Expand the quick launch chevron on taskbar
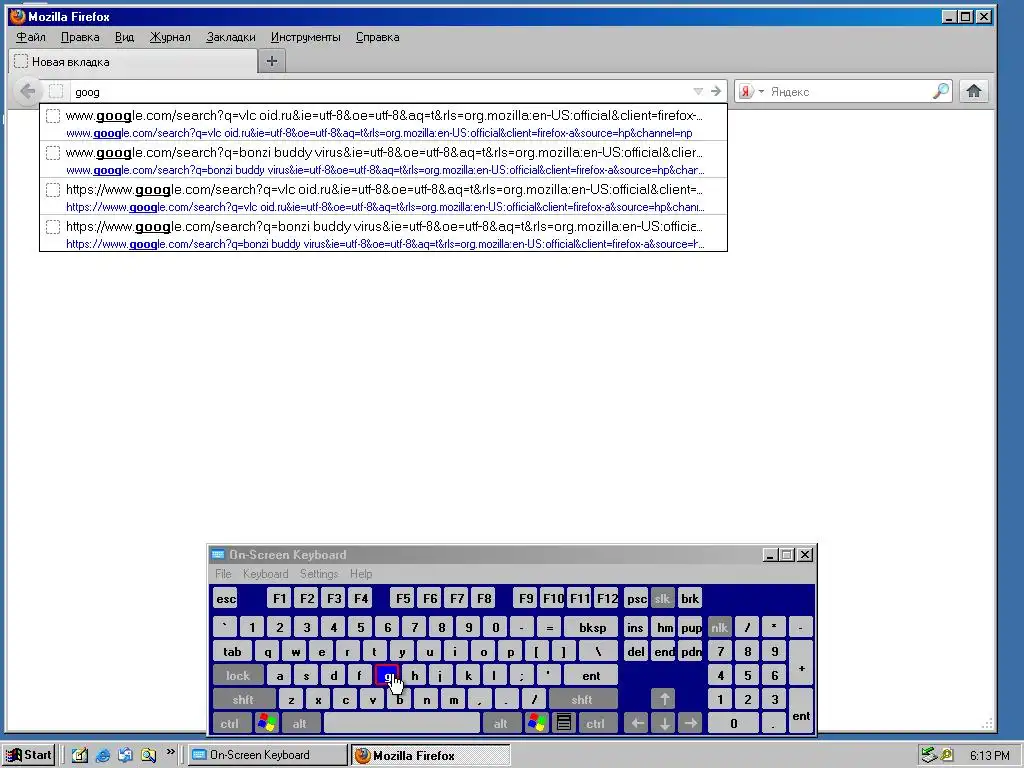The image size is (1024, 768). (170, 752)
